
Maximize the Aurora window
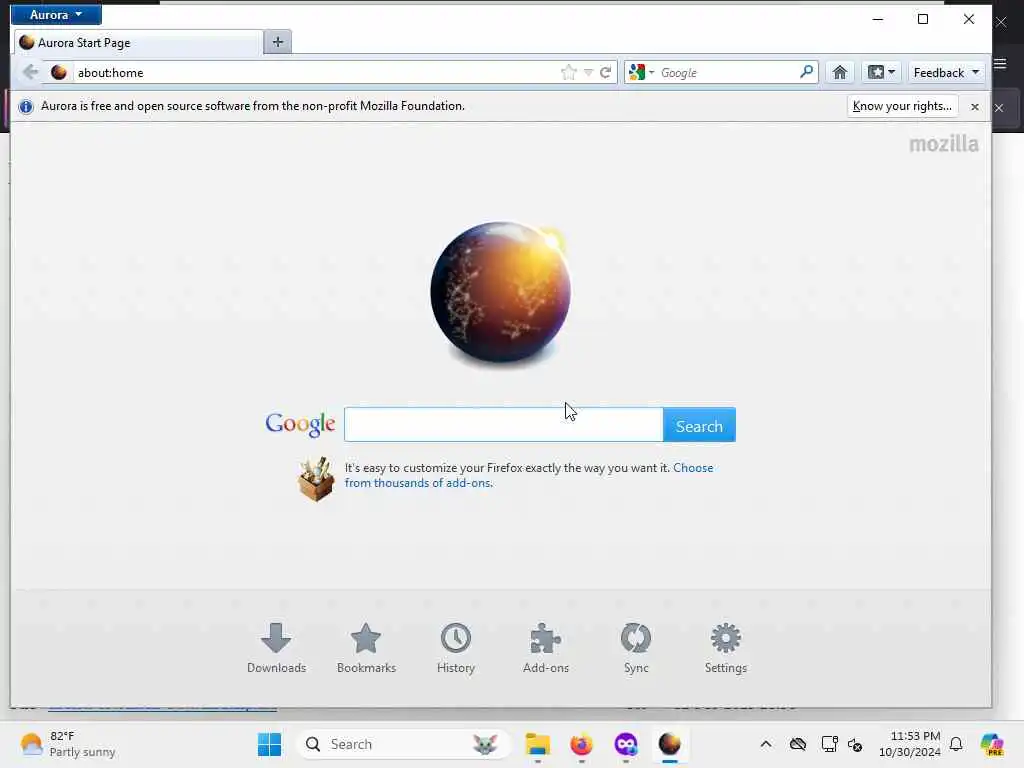(x=923, y=19)
